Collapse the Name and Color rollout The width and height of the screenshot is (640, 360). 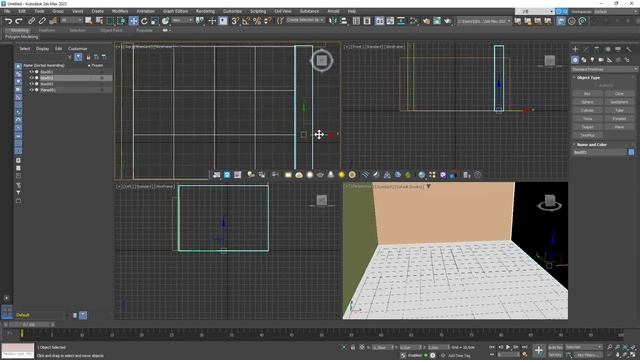pos(591,144)
